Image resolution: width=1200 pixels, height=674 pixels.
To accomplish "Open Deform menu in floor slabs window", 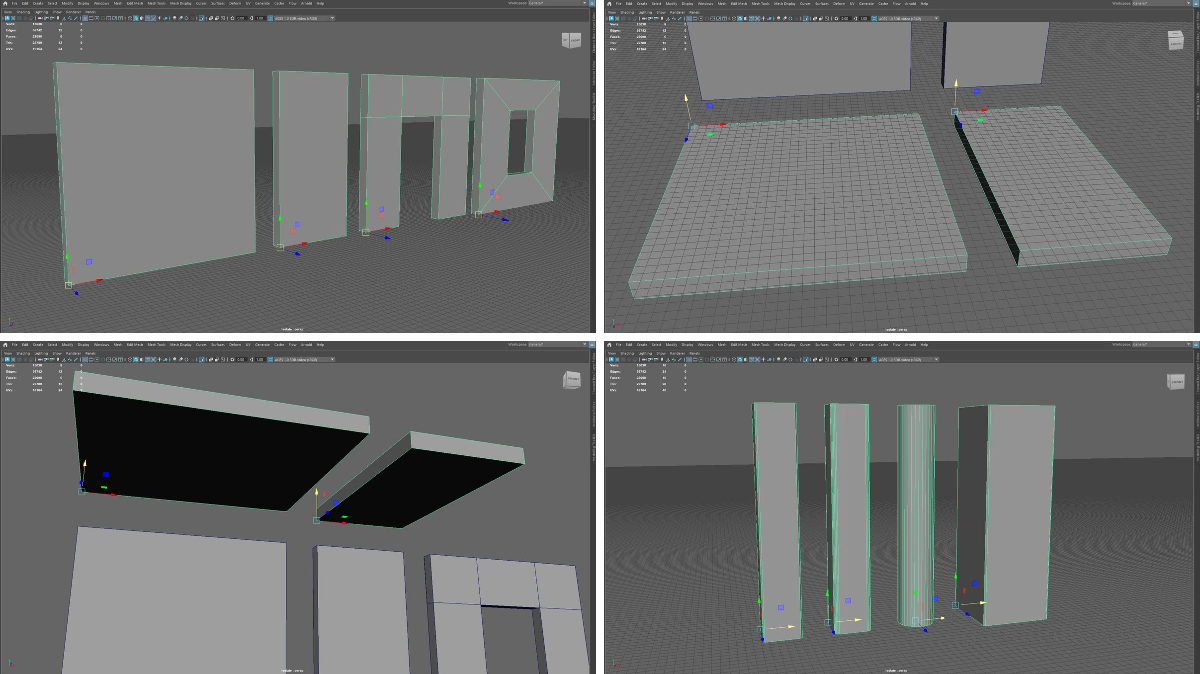I will coord(840,4).
